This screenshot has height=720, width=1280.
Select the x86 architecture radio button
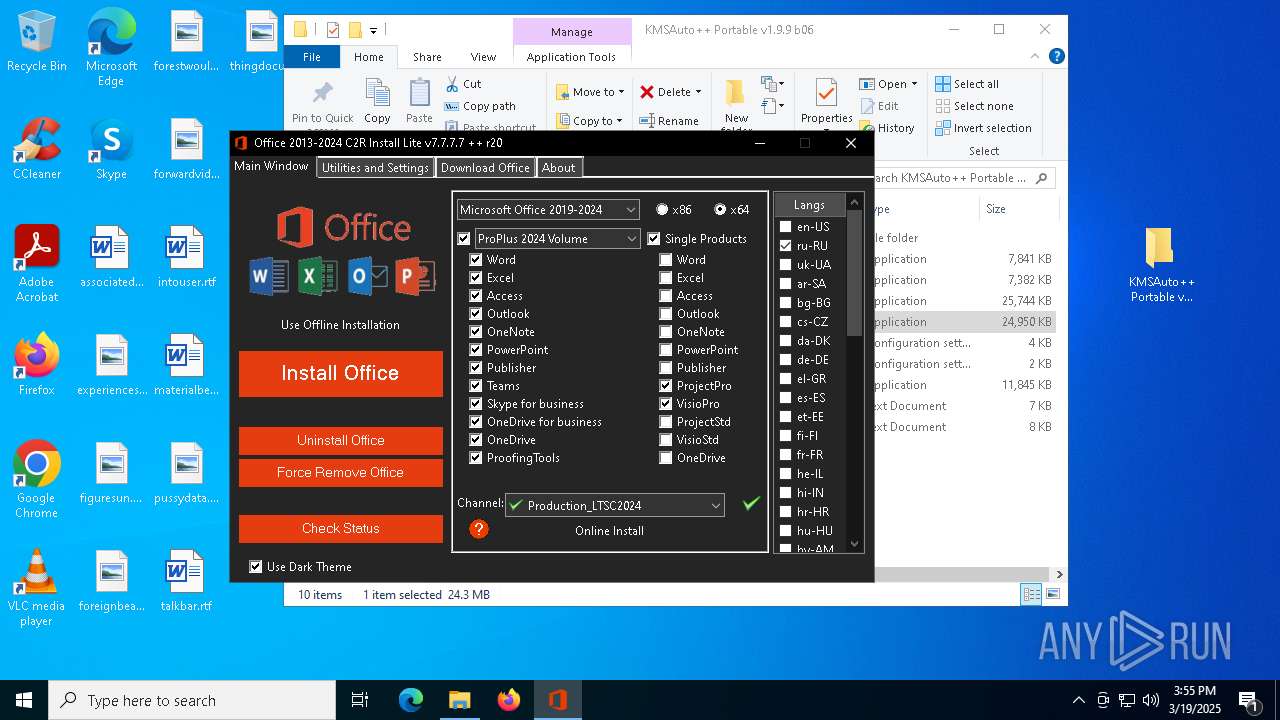click(662, 210)
